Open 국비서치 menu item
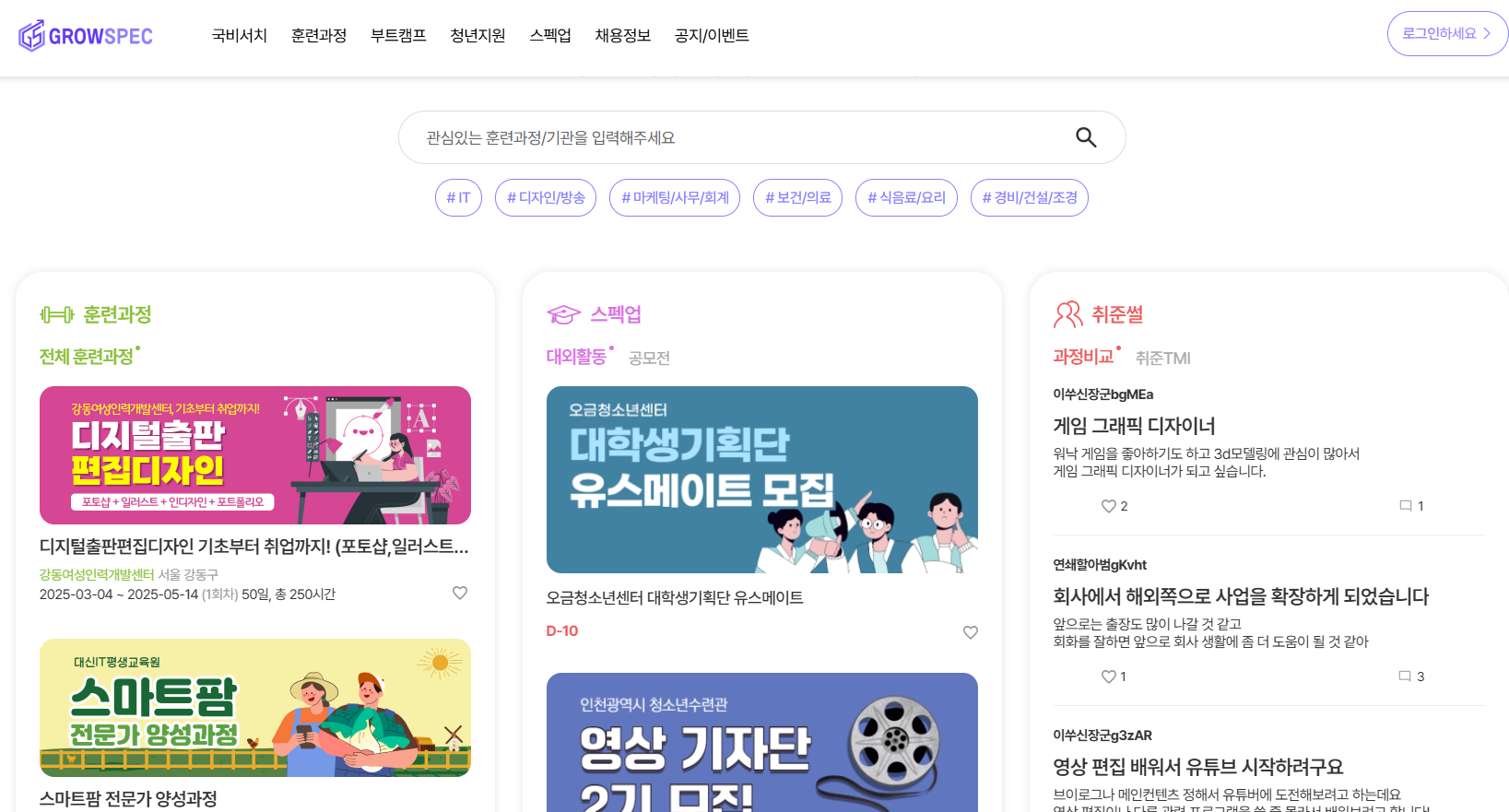The image size is (1509, 812). click(x=239, y=35)
